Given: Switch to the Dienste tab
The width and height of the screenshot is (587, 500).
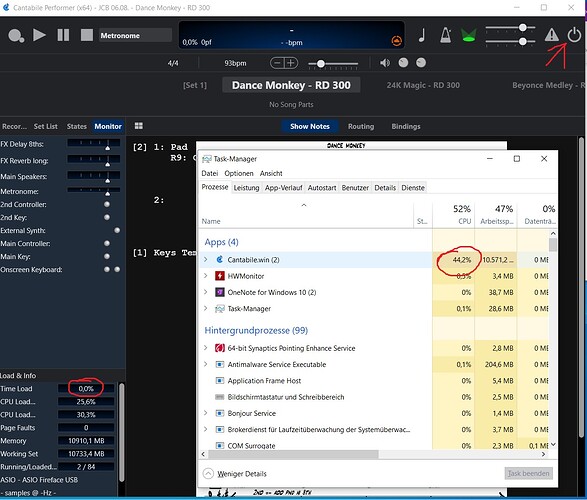Looking at the screenshot, I should [x=413, y=188].
